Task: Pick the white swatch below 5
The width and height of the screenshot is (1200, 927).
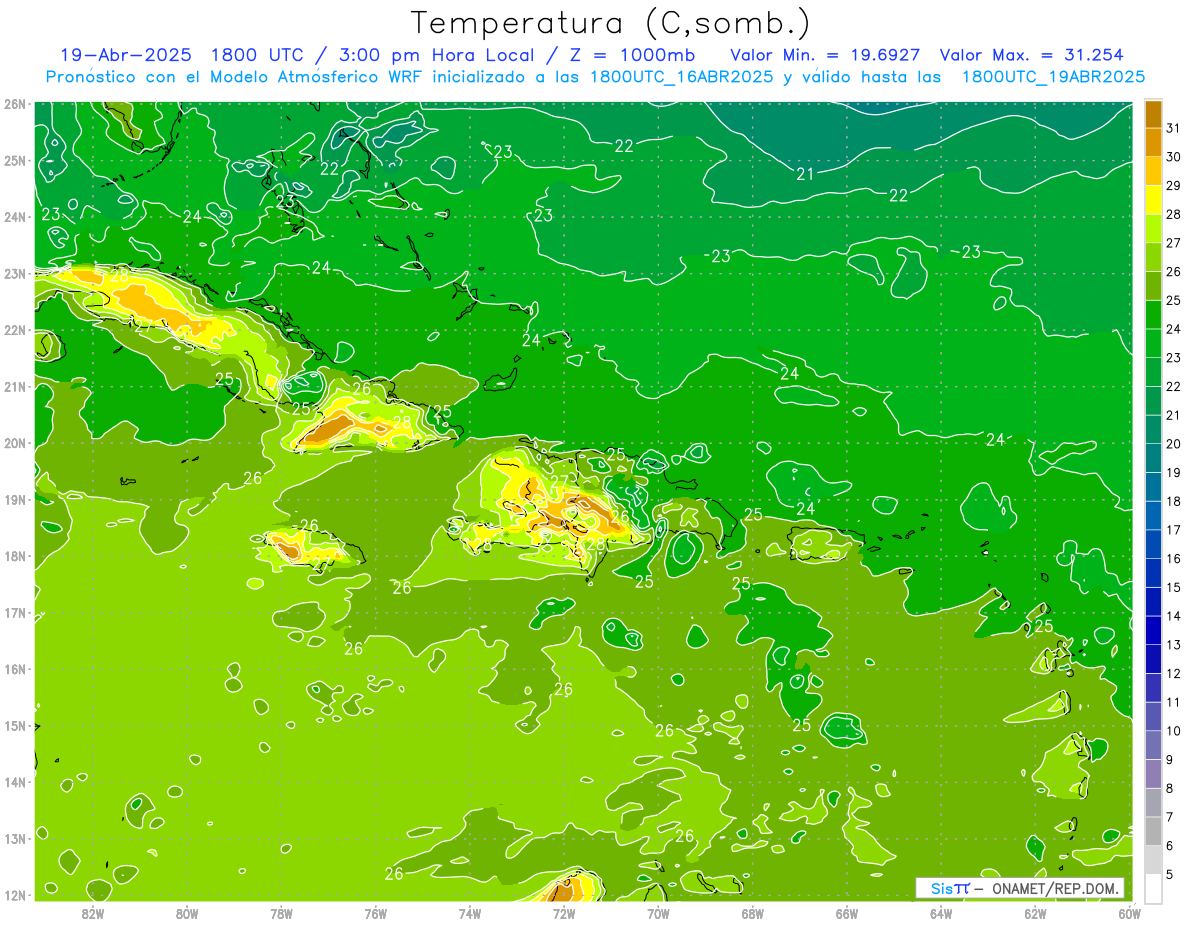Action: (1153, 889)
